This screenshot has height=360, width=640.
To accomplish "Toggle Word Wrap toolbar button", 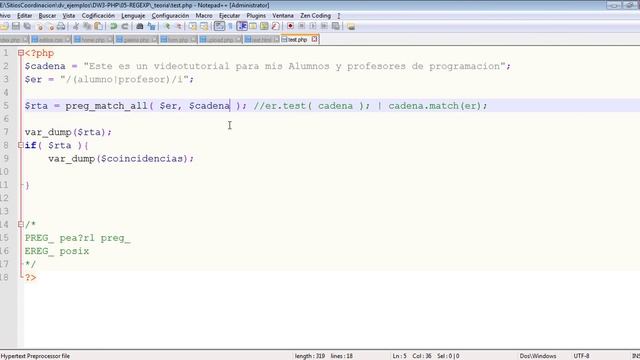I will point(219,27).
